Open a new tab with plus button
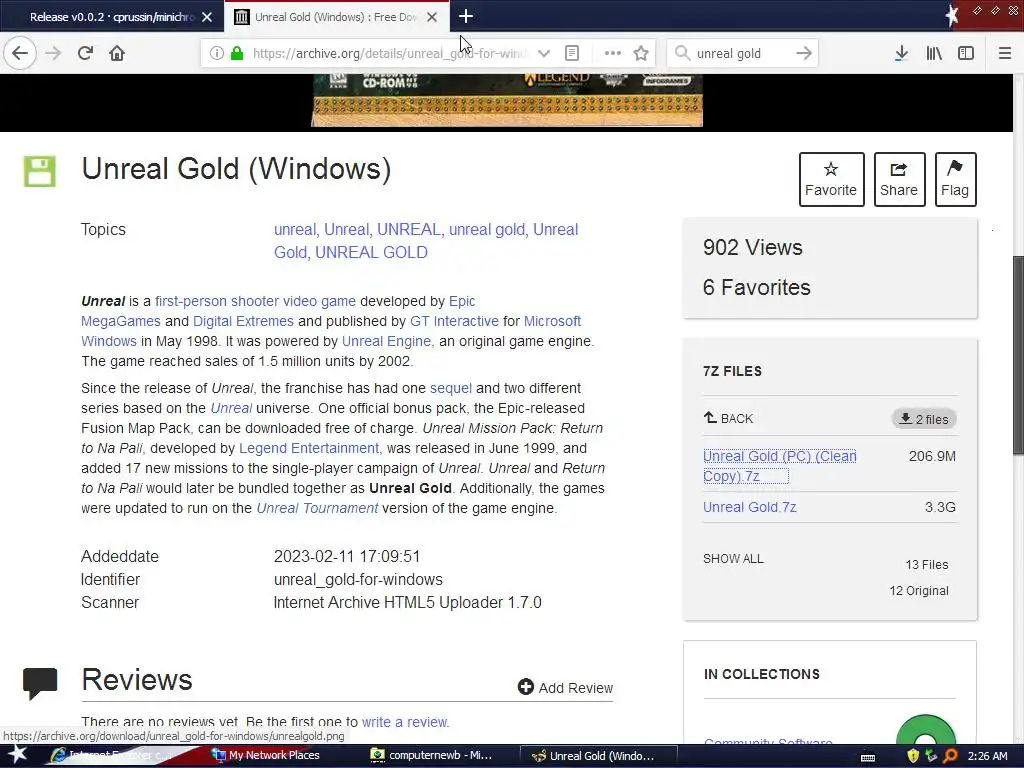This screenshot has height=768, width=1024. point(466,16)
